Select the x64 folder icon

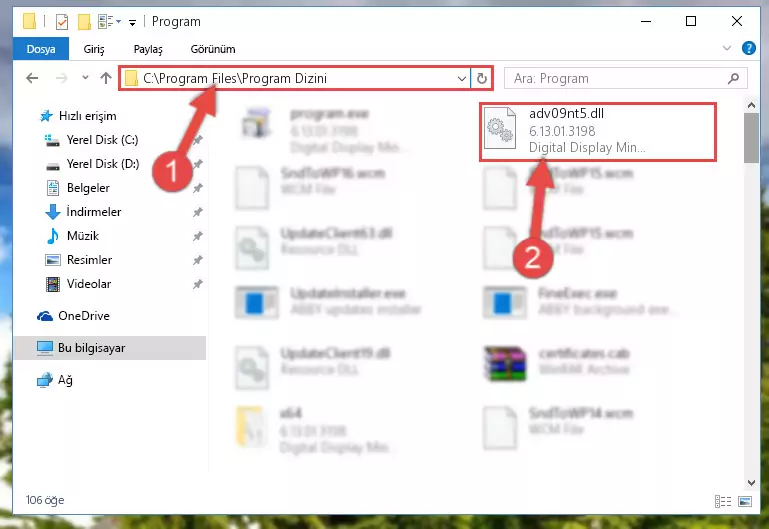[x=251, y=426]
